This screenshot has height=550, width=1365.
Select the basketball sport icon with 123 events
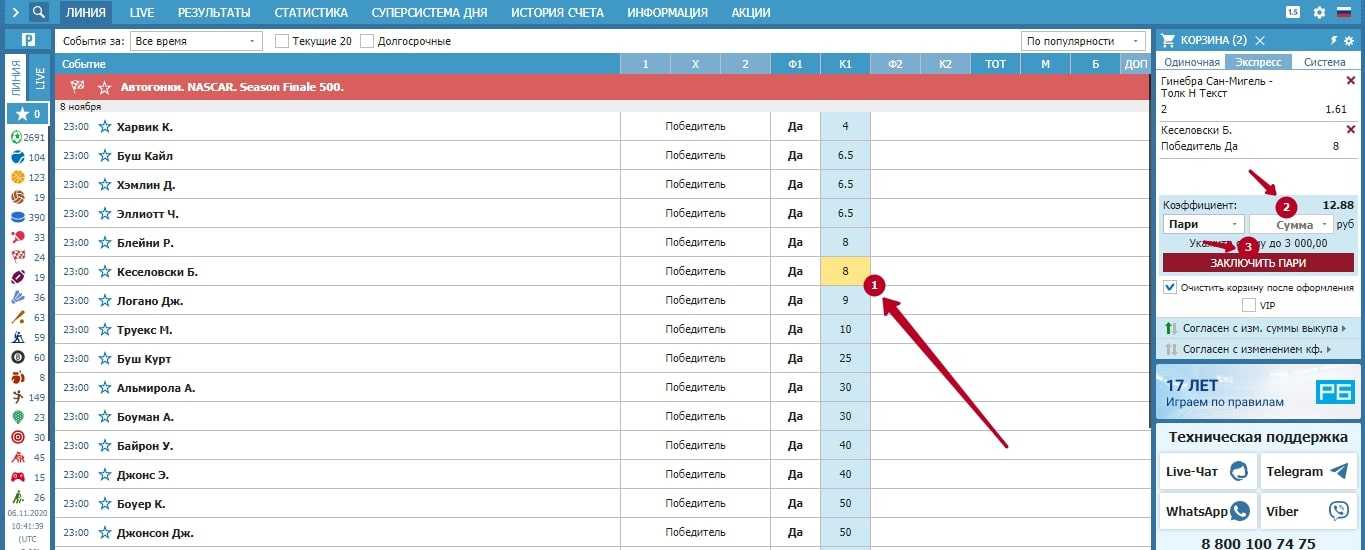pos(18,177)
